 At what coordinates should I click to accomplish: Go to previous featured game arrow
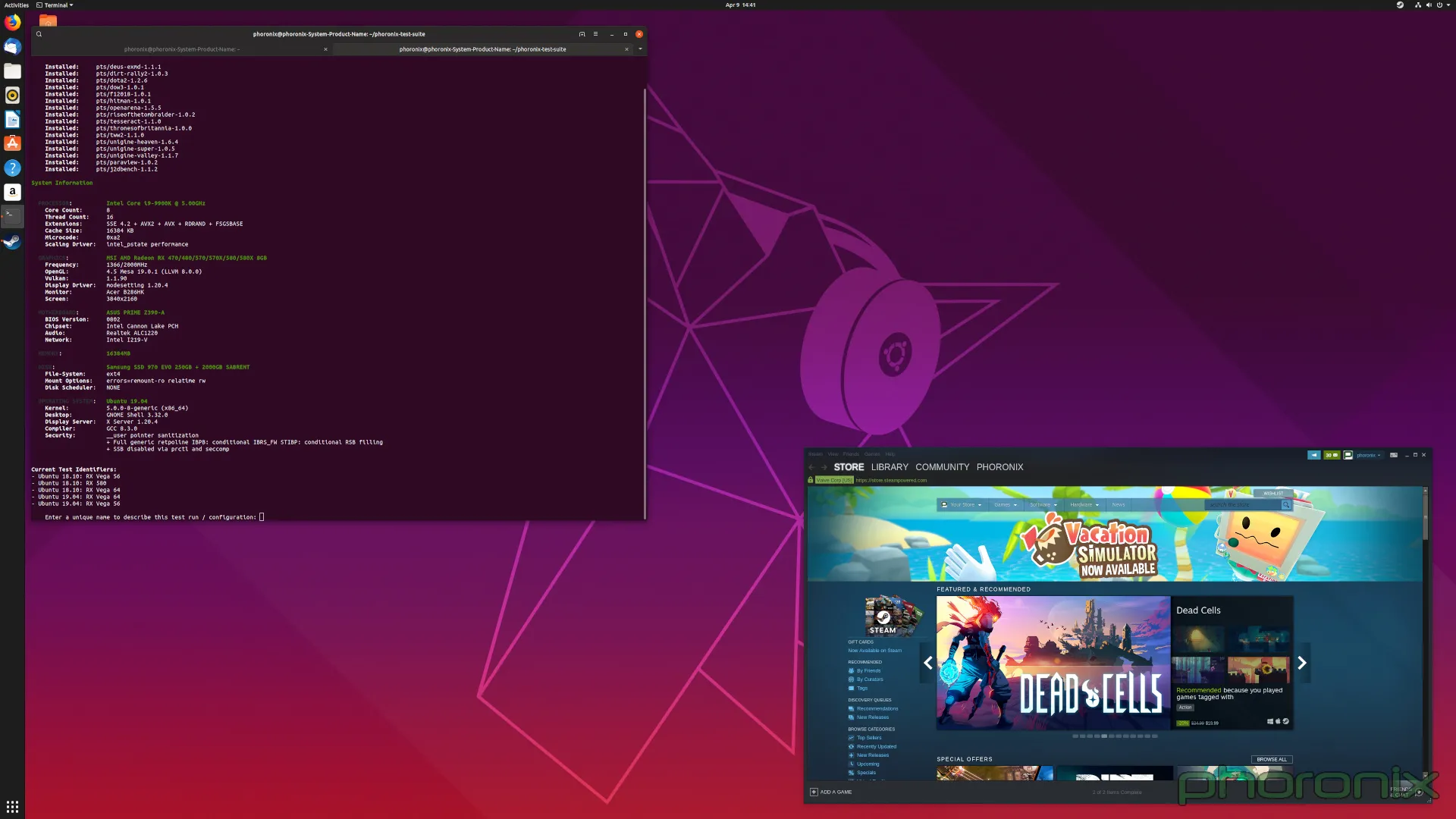(x=927, y=664)
